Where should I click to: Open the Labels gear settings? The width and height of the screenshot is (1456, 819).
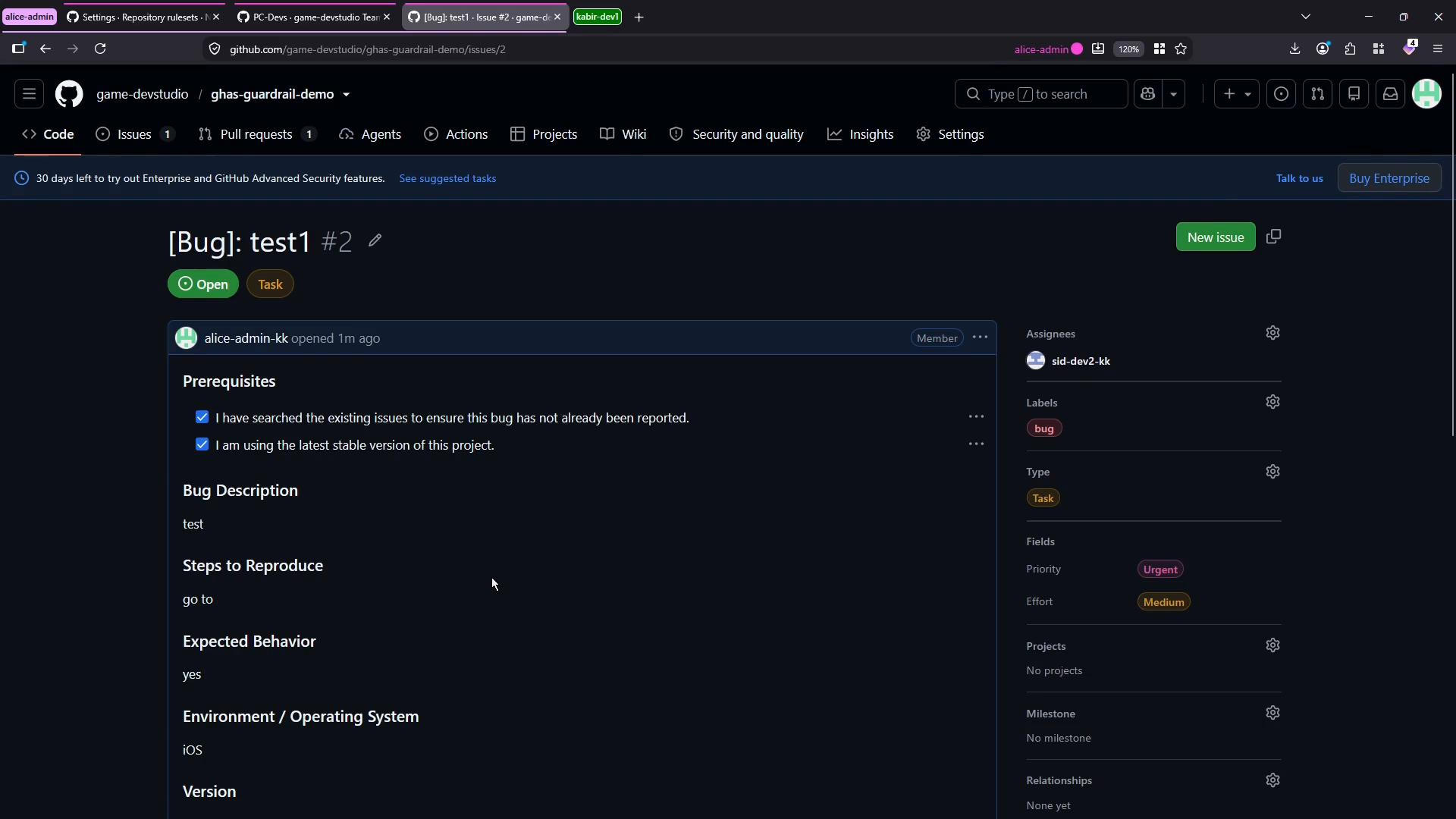[1272, 402]
